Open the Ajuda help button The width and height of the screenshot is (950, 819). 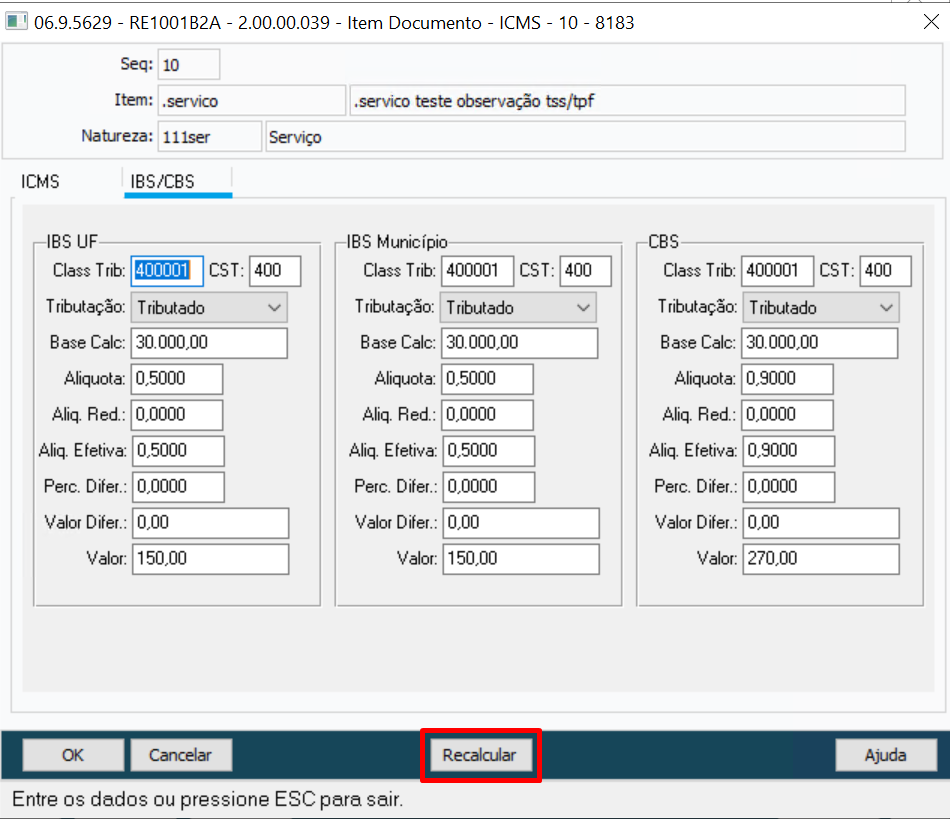click(885, 755)
